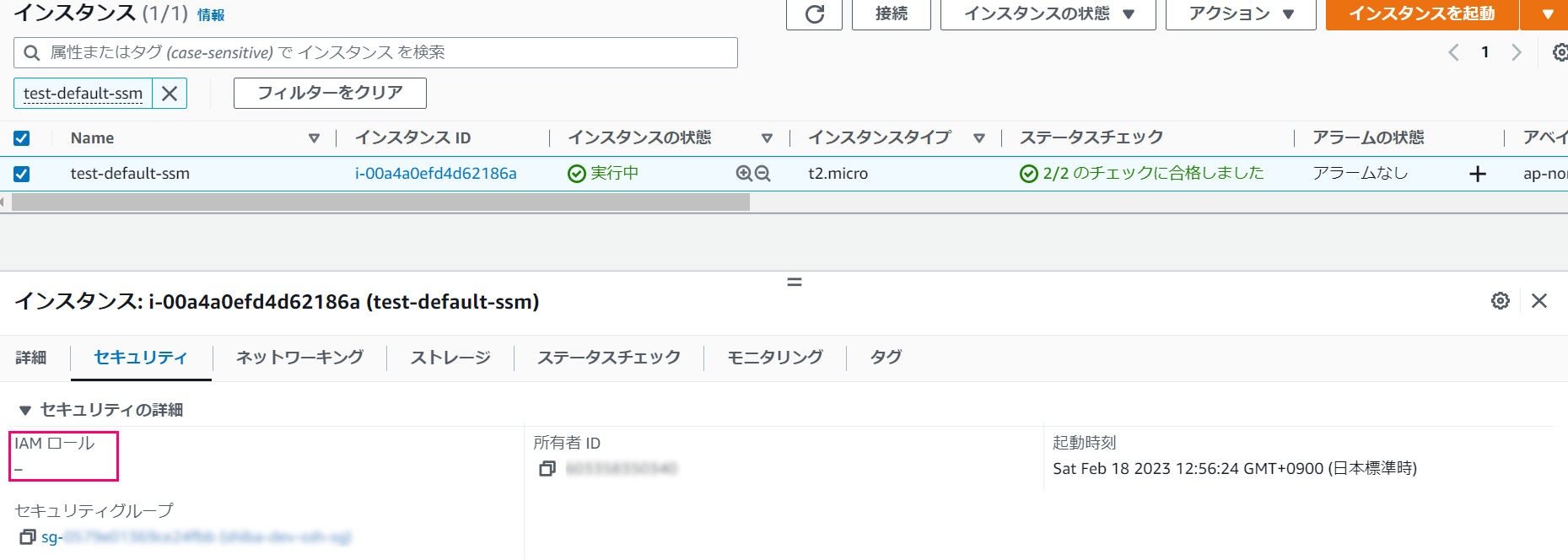Switch to the ストレージ tab
Viewport: 1568px width, 560px height.
click(450, 358)
